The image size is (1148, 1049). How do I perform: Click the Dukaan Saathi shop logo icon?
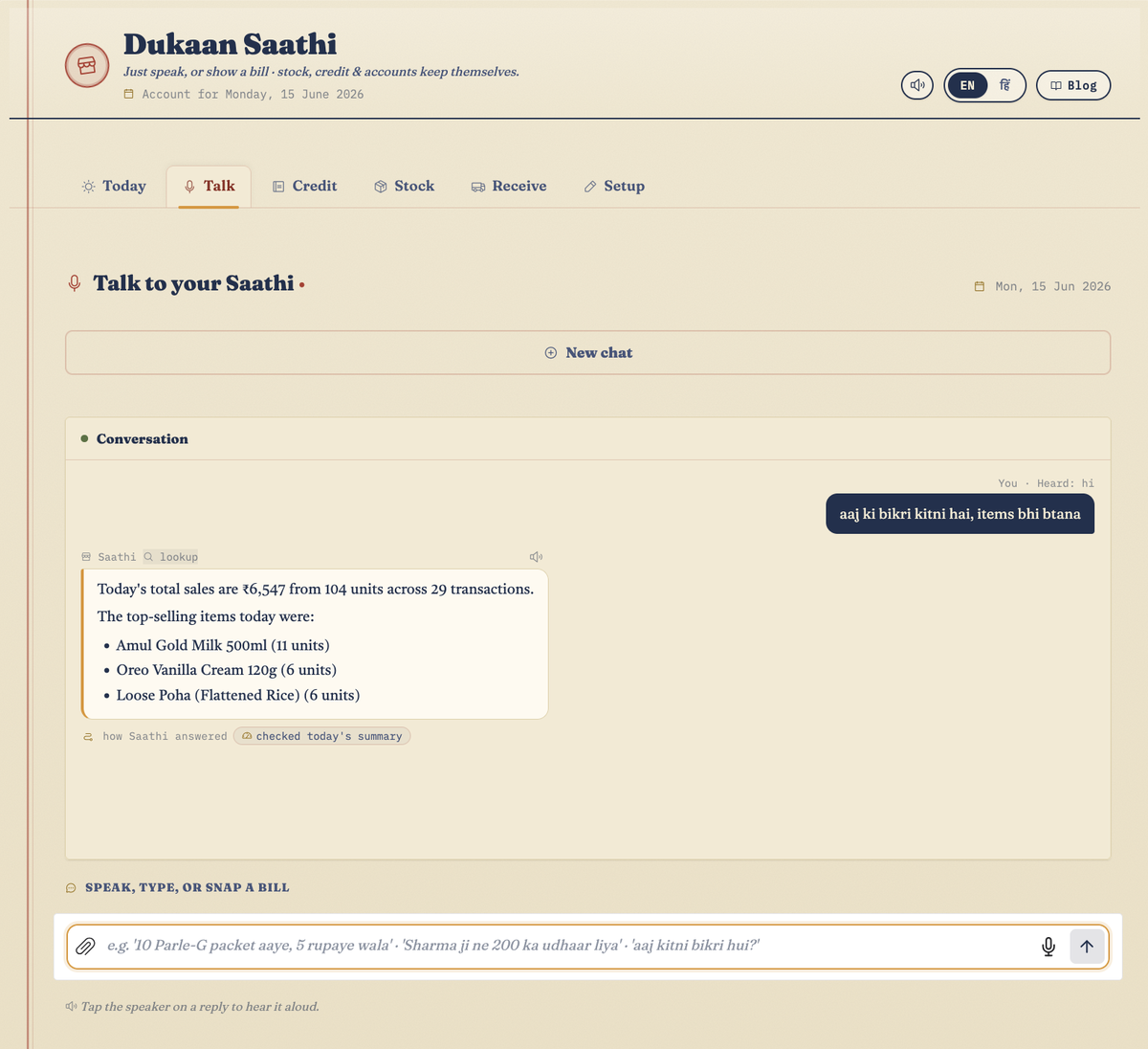[87, 65]
